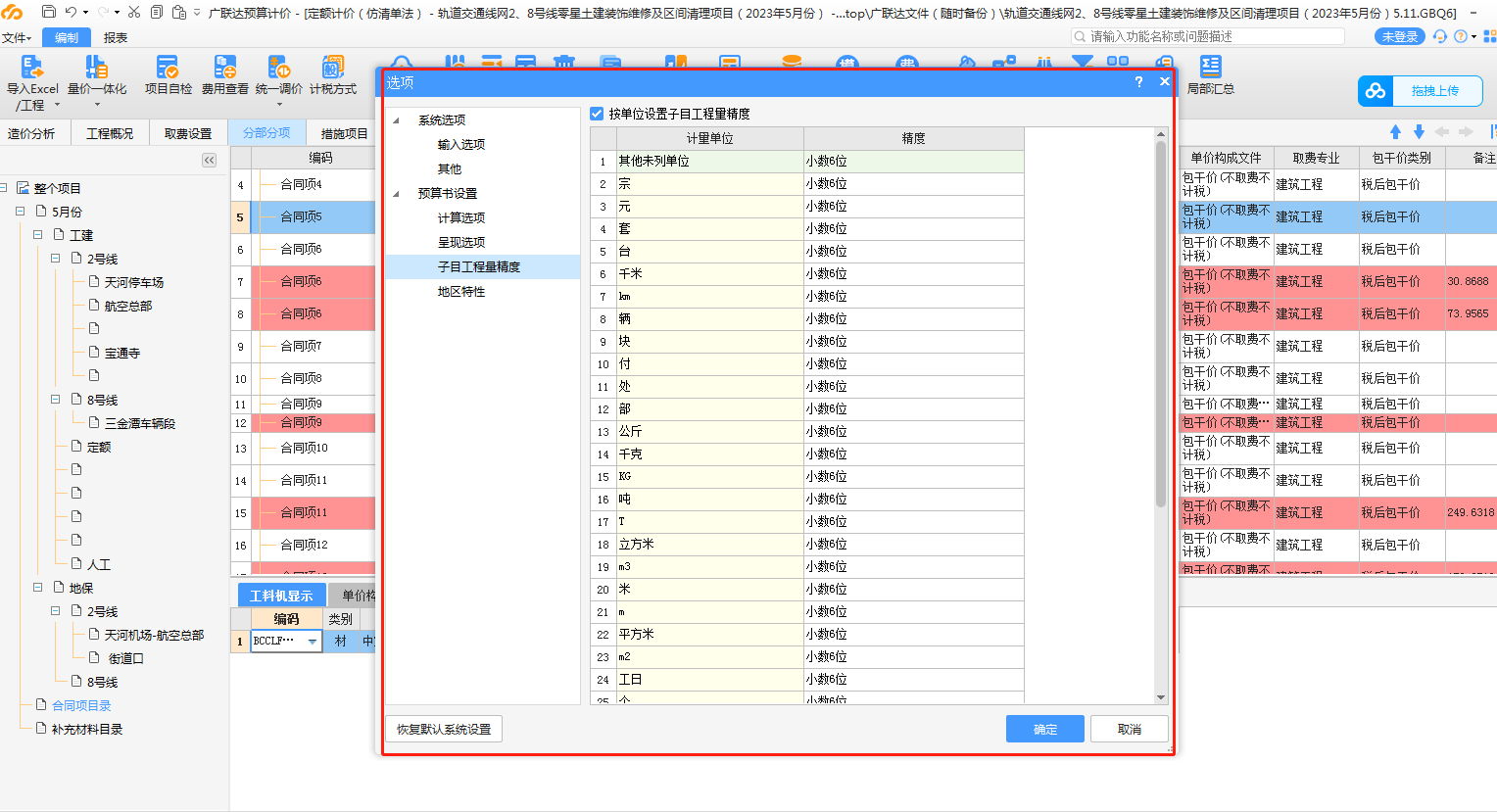
Task: Click the save icon in quick access bar
Action: coord(48,12)
